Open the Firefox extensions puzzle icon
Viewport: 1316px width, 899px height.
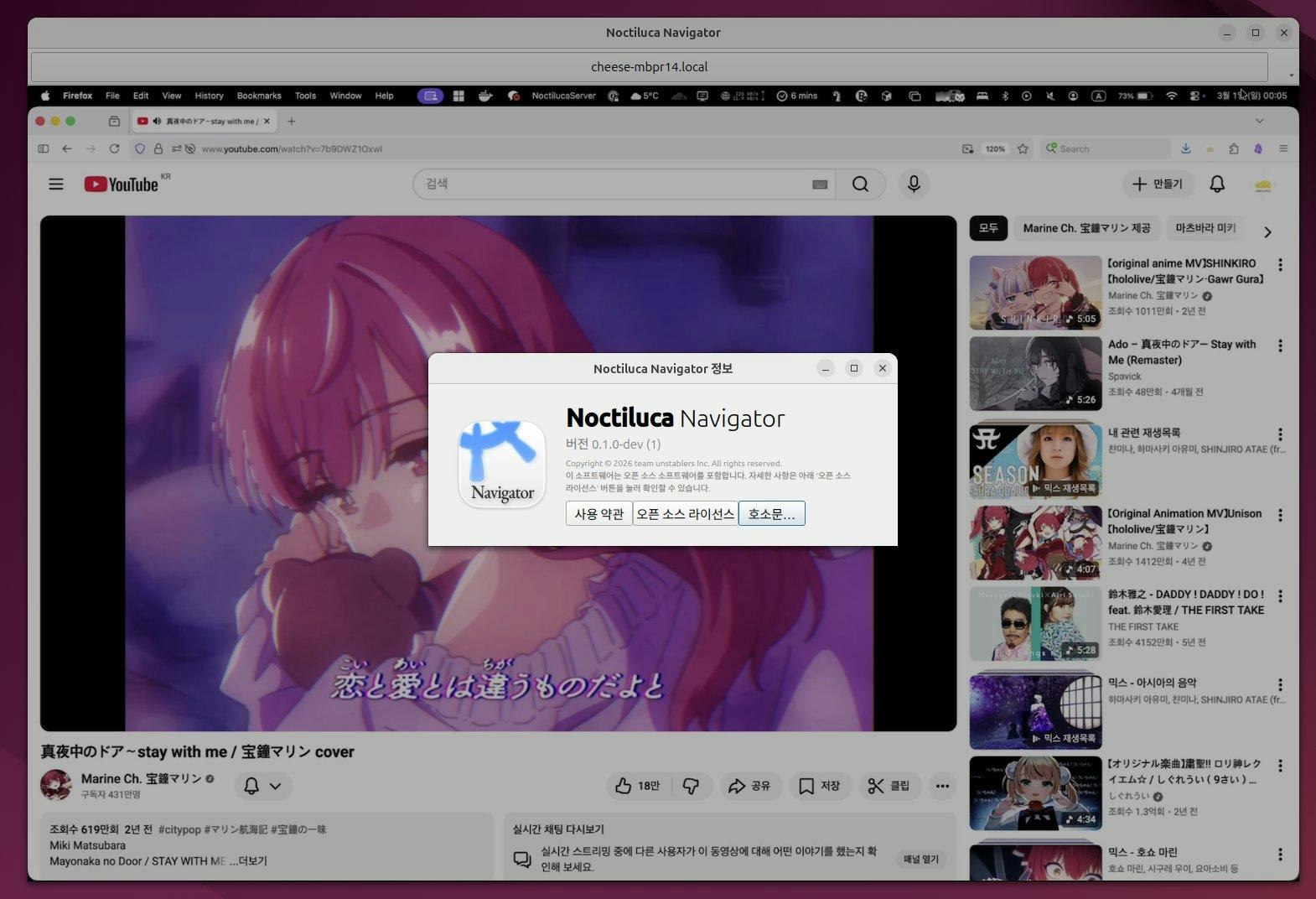tap(1234, 148)
